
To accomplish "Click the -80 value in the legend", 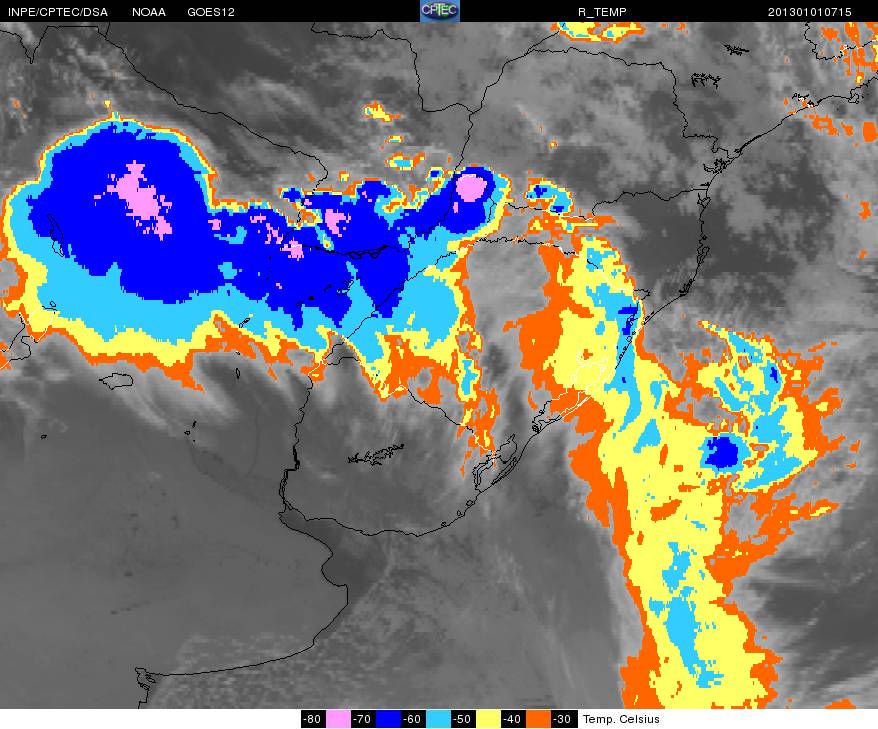I will click(x=313, y=719).
